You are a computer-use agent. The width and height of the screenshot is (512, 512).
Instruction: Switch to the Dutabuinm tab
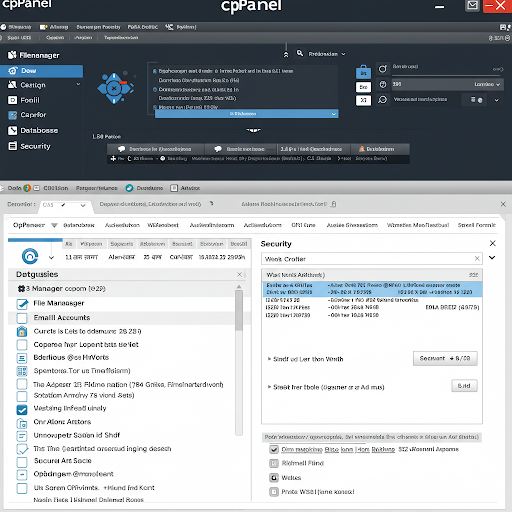[380, 149]
